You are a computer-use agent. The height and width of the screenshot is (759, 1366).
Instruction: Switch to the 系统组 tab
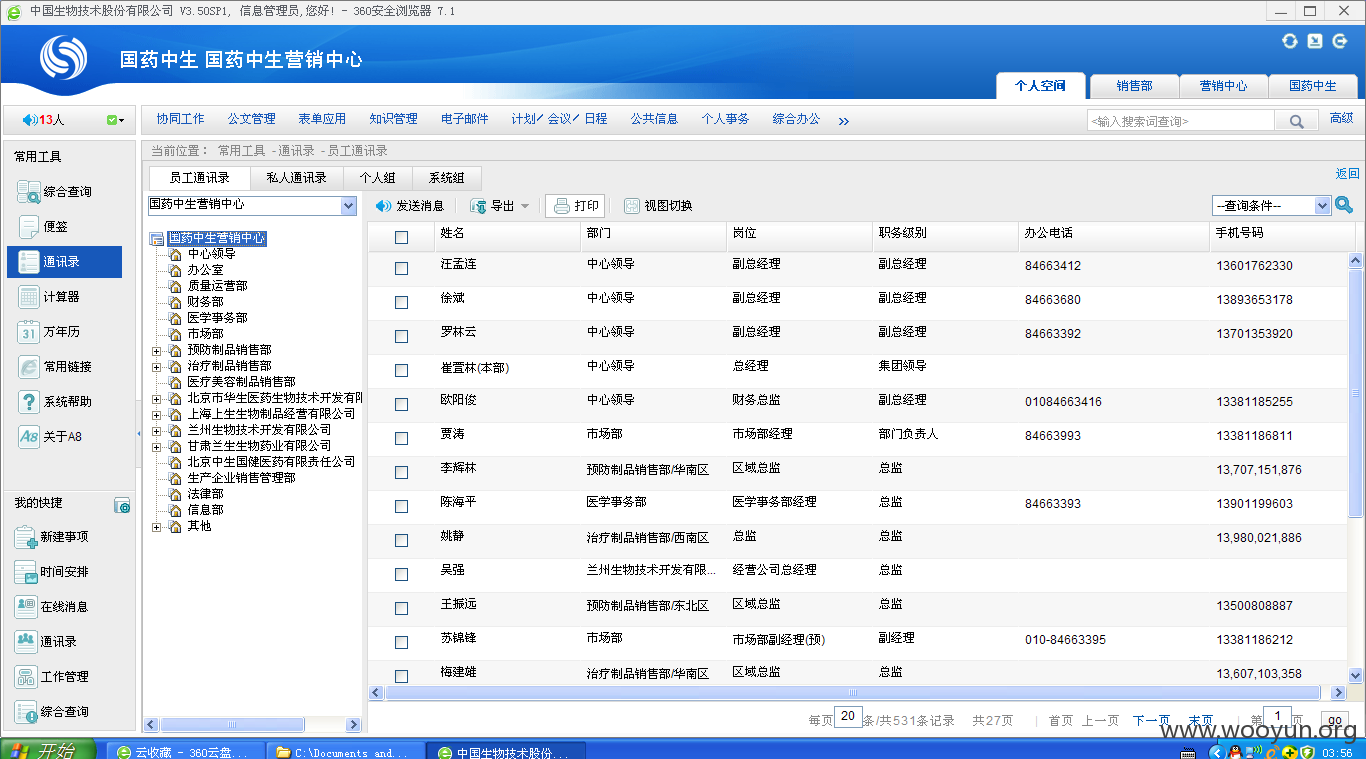[446, 178]
